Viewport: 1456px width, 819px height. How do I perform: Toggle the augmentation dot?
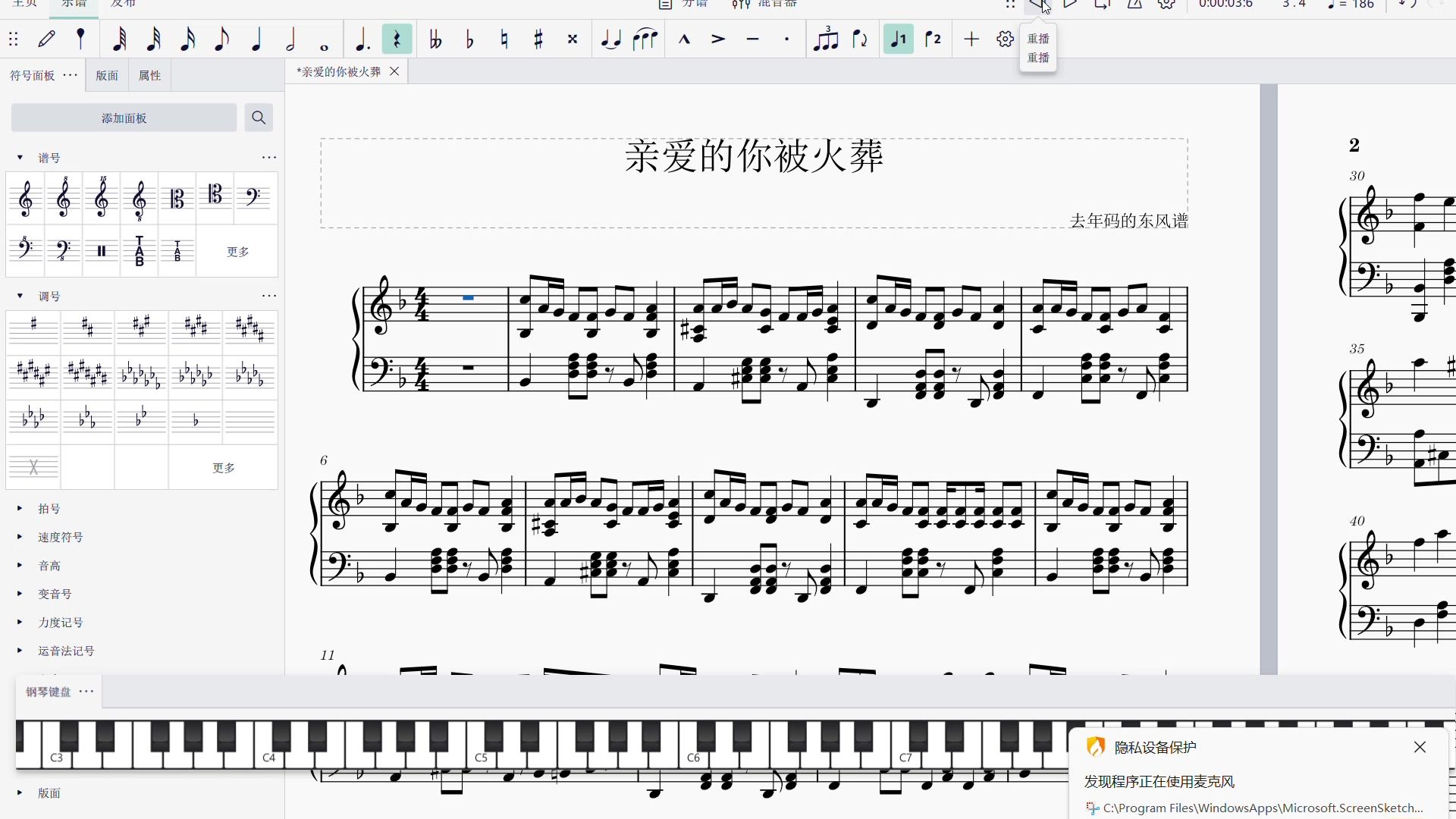click(x=362, y=39)
